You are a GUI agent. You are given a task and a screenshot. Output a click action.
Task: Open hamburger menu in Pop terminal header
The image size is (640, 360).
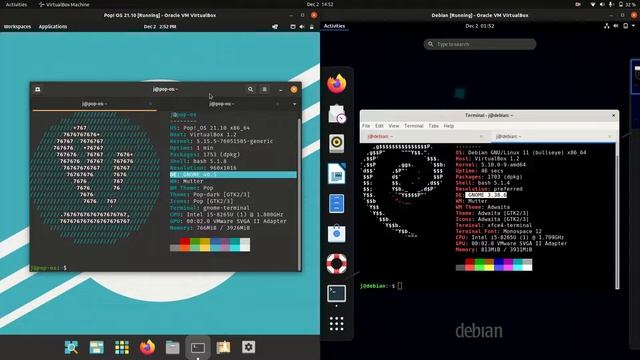[x=264, y=89]
